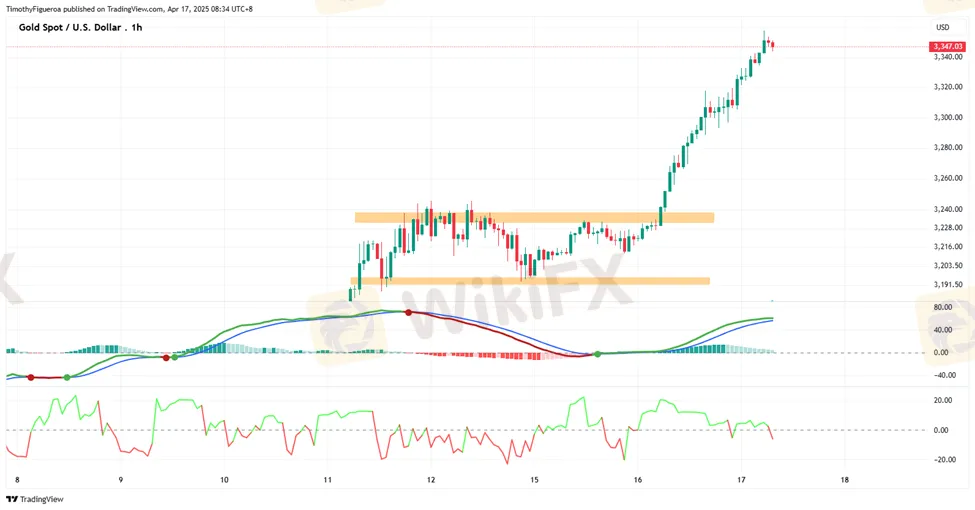This screenshot has width=975, height=510.
Task: Click the 80.00 label on the MACD axis
Action: (x=943, y=307)
